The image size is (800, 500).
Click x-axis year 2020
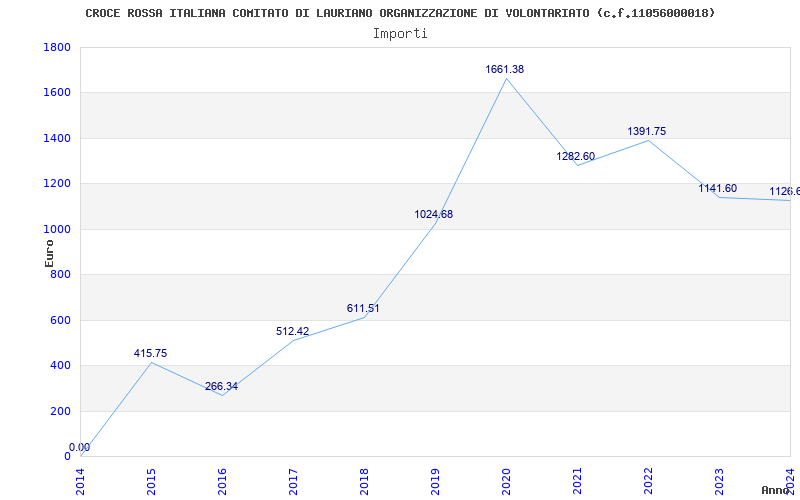pos(506,481)
